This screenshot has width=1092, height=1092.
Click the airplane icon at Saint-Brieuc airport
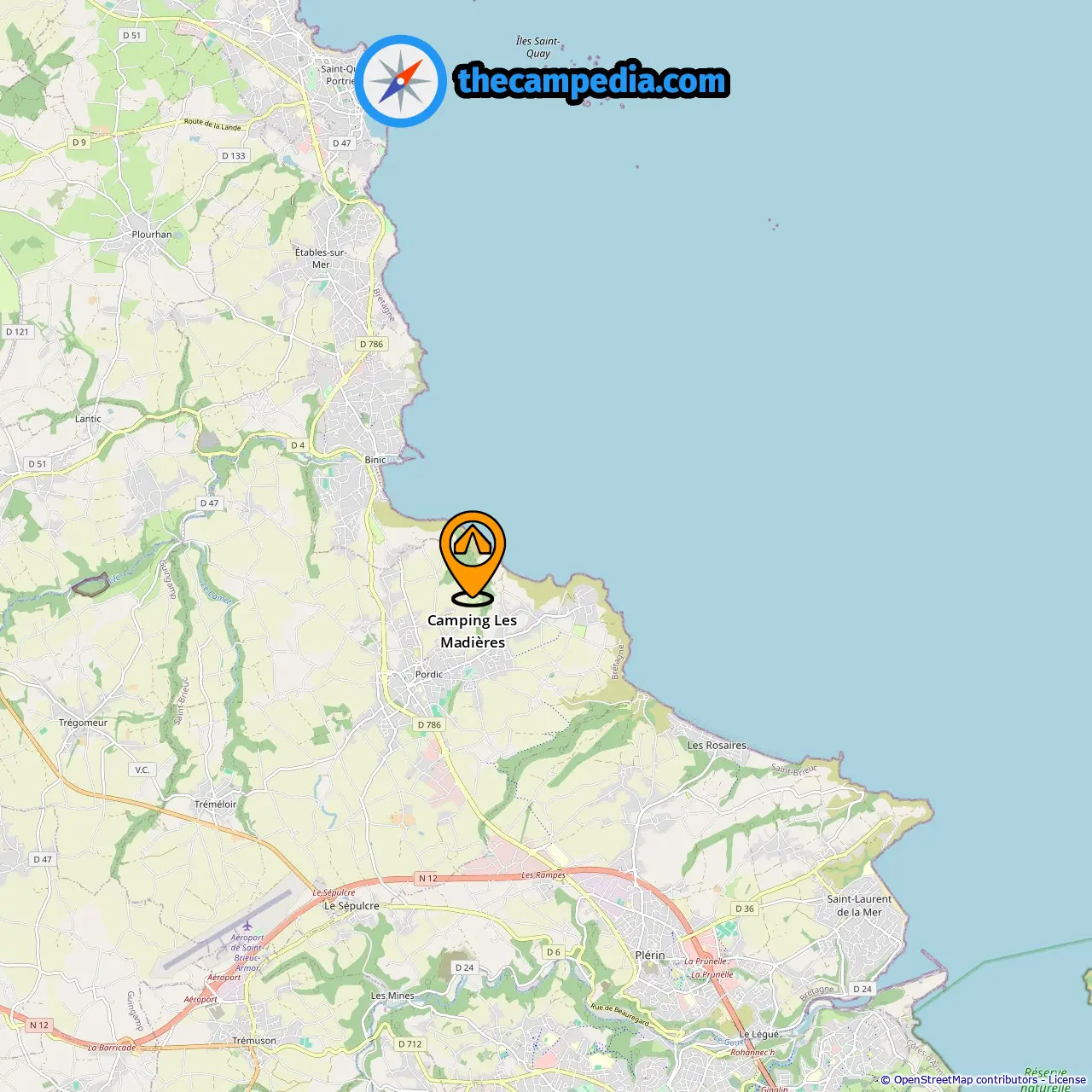click(x=247, y=926)
